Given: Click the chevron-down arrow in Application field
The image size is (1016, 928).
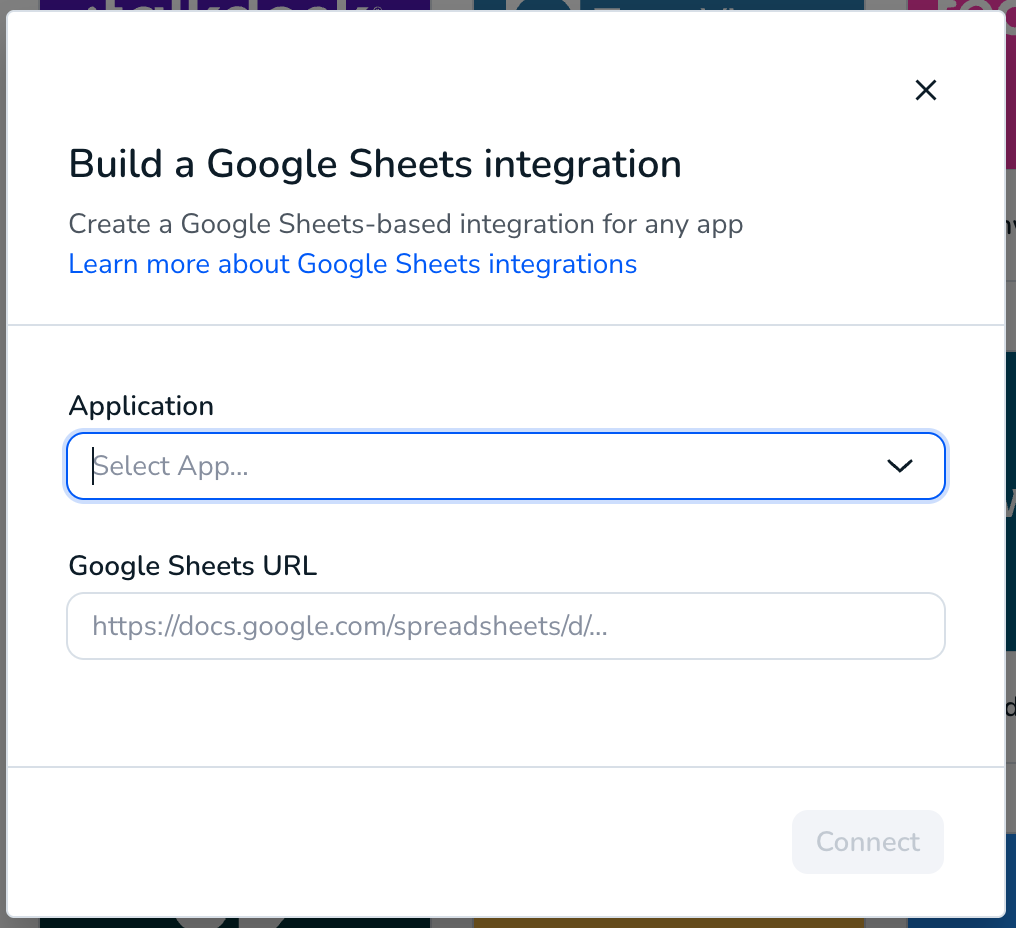Looking at the screenshot, I should [899, 465].
